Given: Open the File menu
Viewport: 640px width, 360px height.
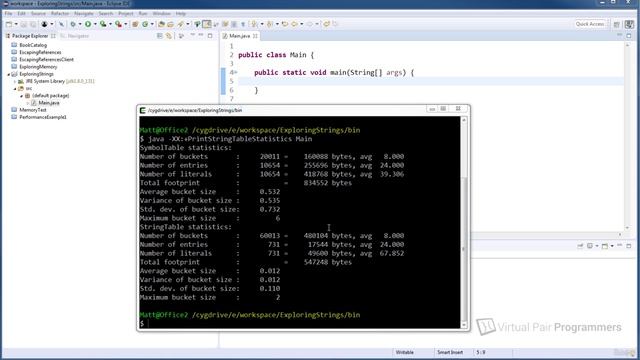Looking at the screenshot, I should coord(8,13).
